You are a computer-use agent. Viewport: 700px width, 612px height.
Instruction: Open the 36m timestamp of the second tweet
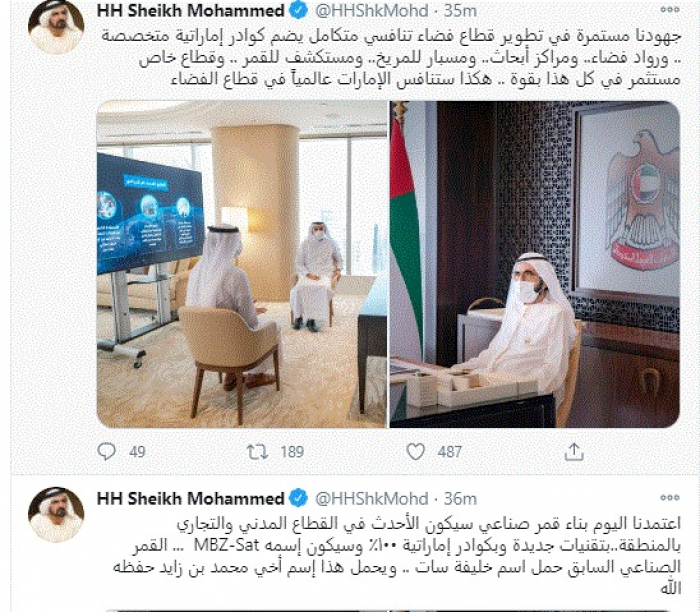click(460, 499)
